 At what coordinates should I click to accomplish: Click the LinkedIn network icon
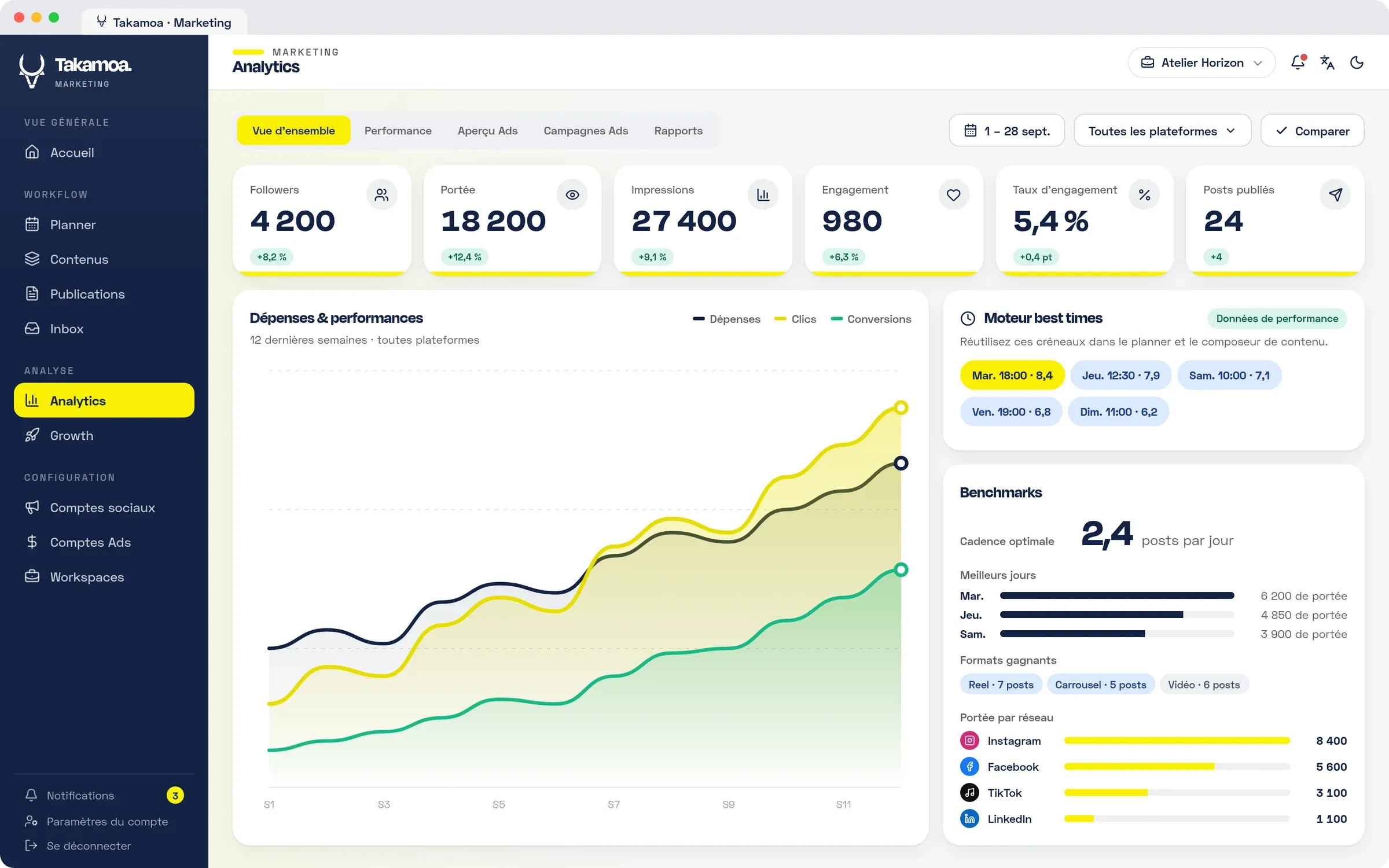point(969,819)
